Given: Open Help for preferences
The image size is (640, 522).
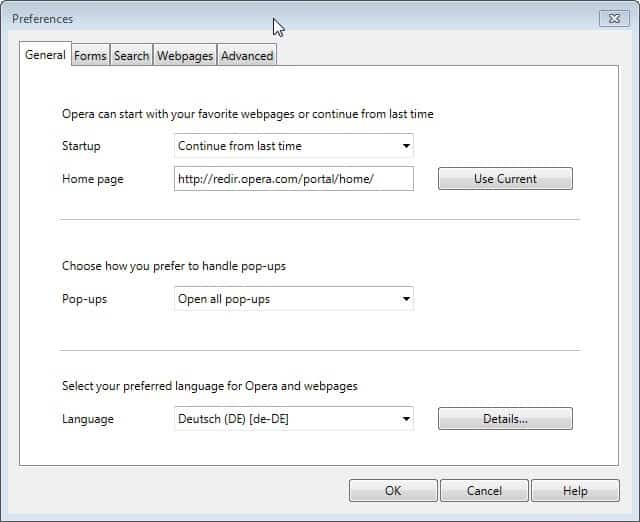Looking at the screenshot, I should point(575,491).
